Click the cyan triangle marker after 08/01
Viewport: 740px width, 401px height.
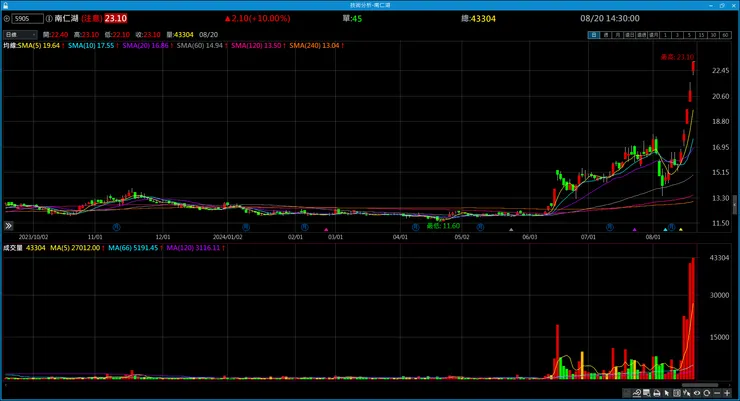pos(665,229)
